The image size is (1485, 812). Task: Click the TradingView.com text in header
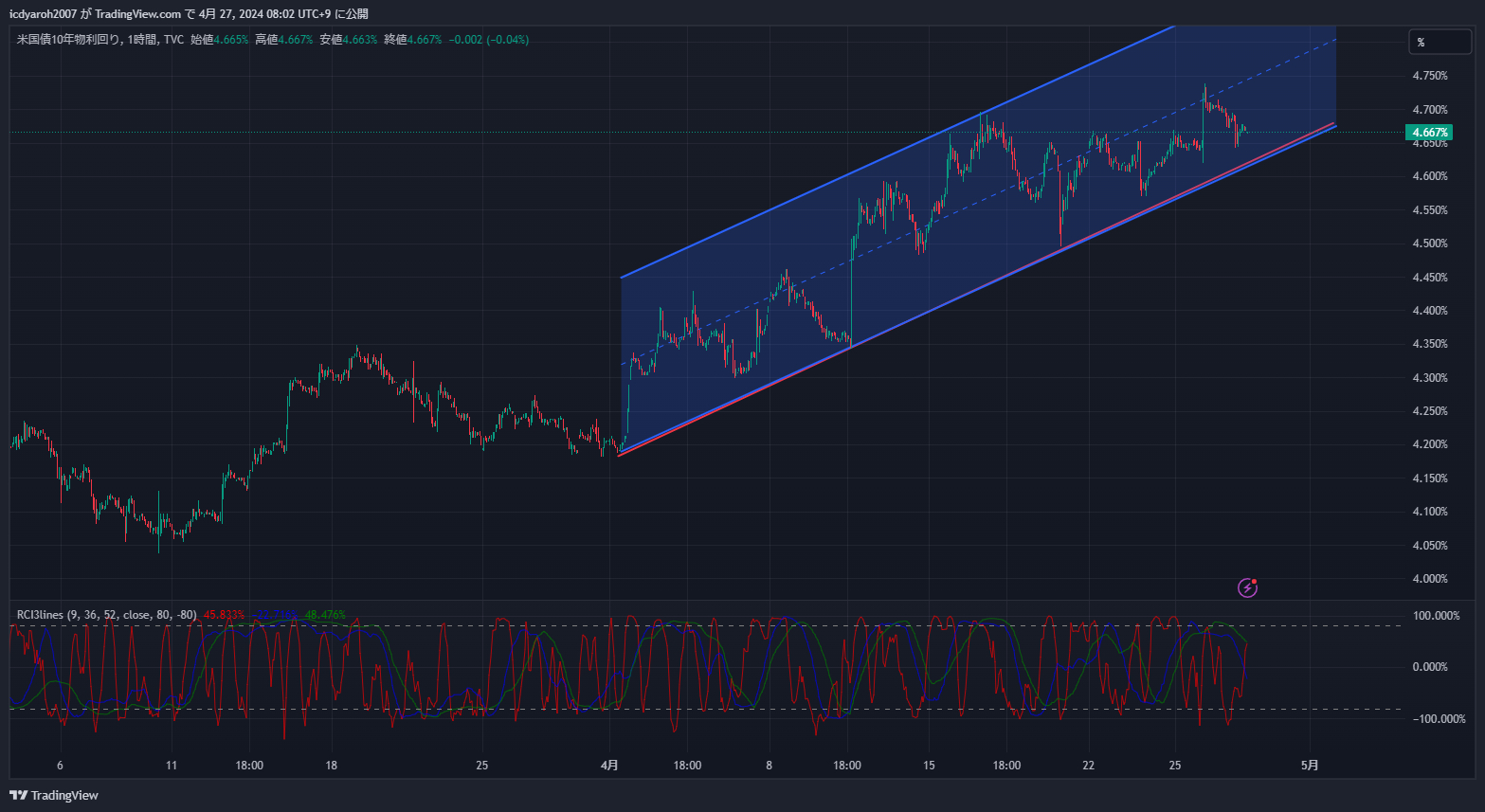[x=137, y=14]
